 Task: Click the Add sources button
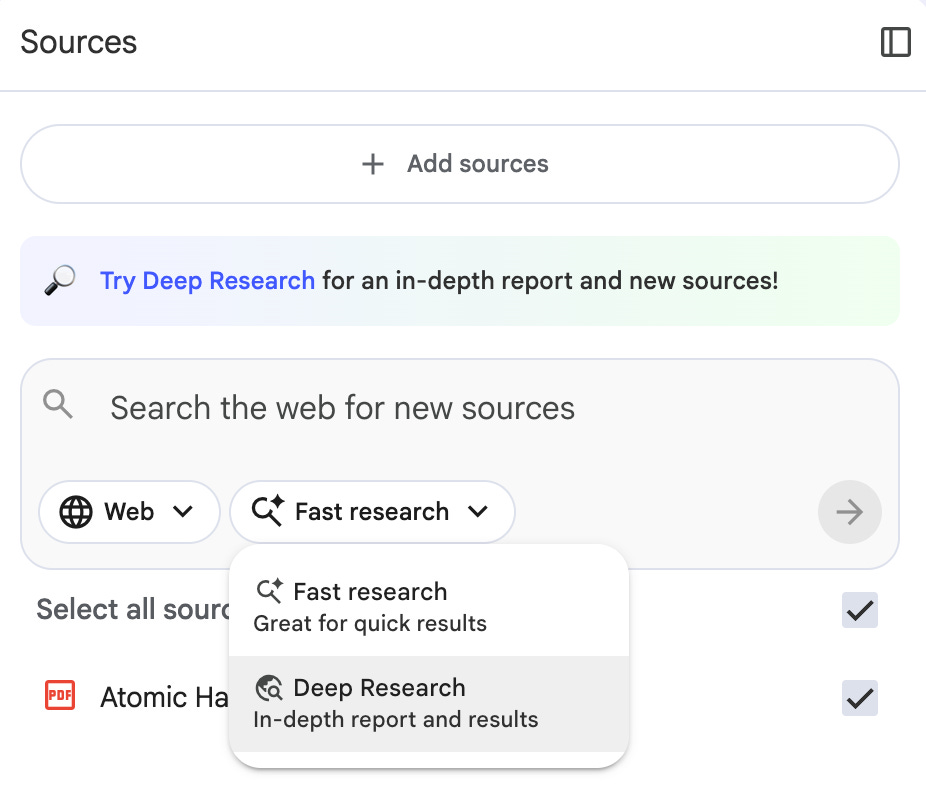tap(460, 164)
